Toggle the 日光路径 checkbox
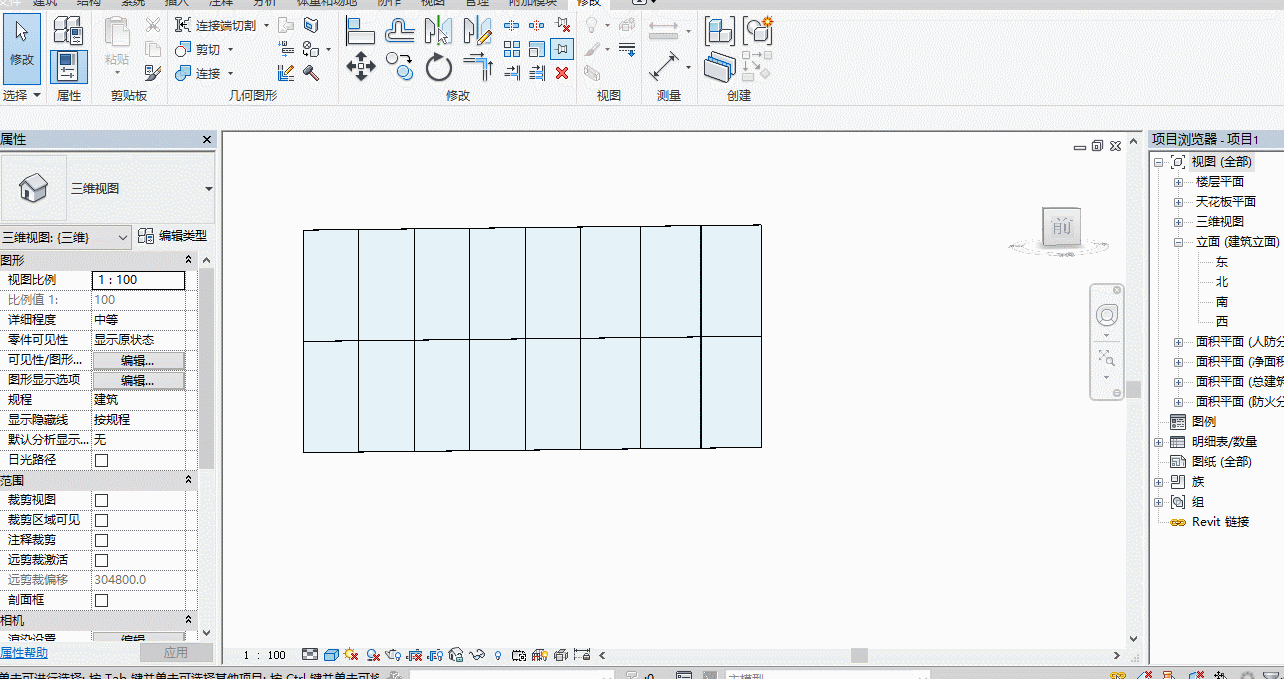 tap(101, 460)
